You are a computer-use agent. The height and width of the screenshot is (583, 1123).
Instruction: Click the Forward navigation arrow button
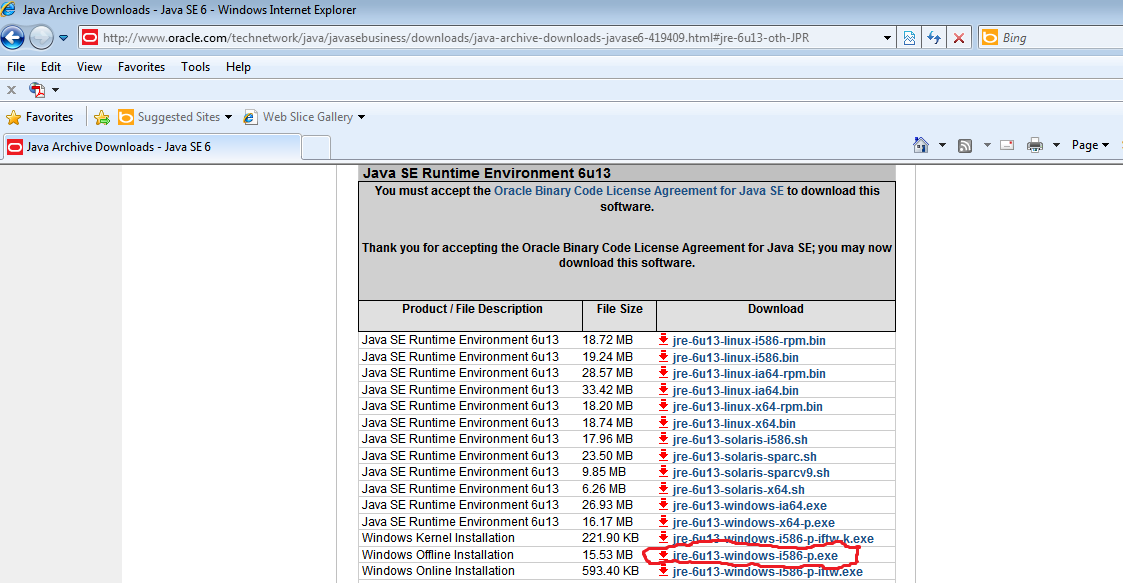41,37
